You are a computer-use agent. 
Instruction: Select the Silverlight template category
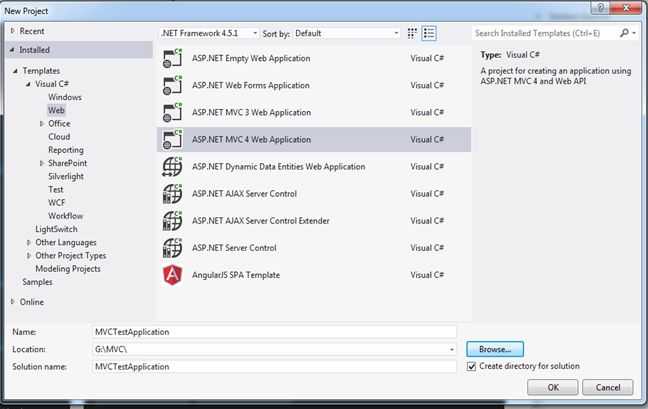tap(66, 176)
